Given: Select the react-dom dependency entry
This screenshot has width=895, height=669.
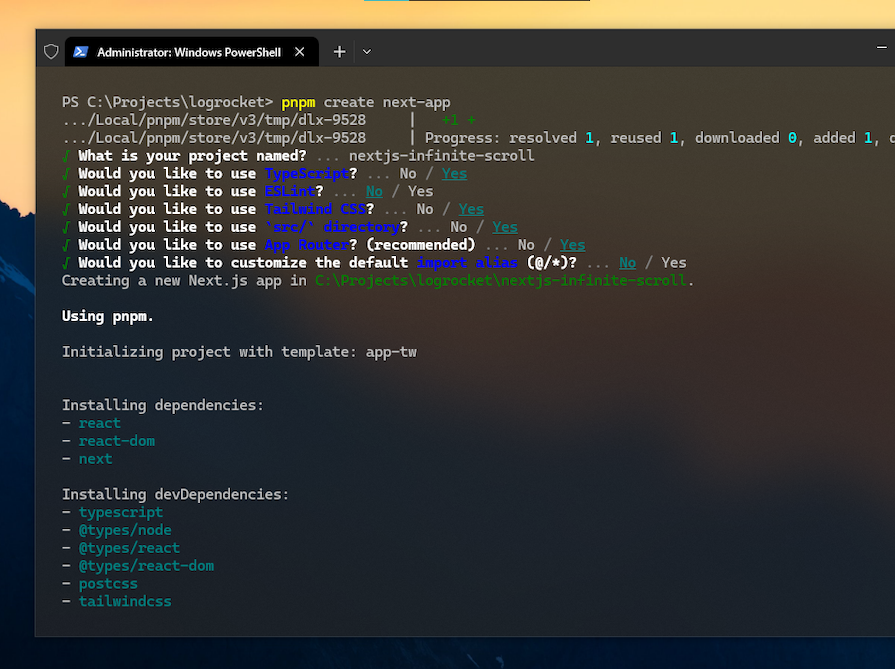Looking at the screenshot, I should coord(116,440).
